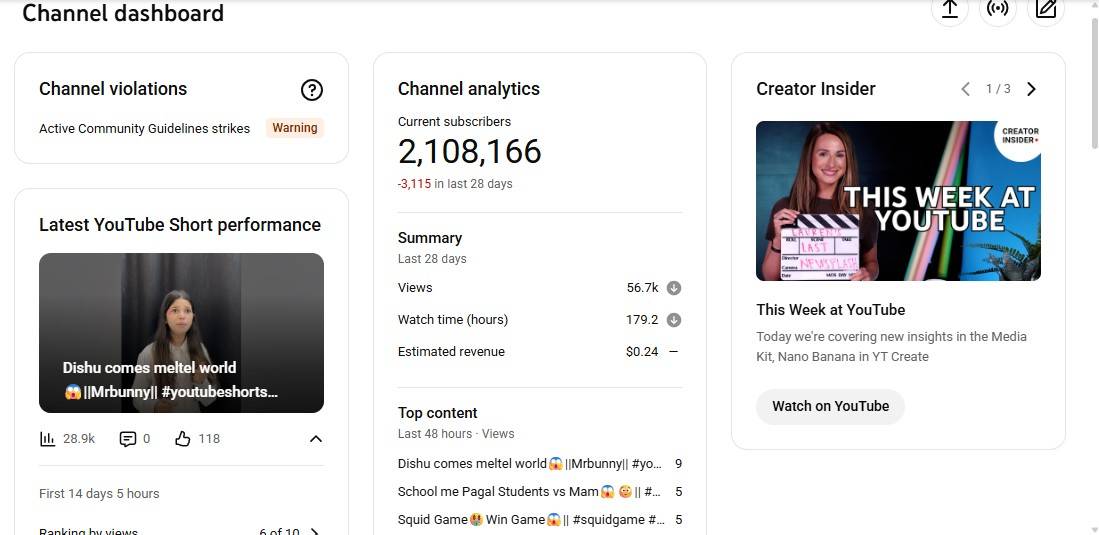Open channel violations help question mark
Viewport: 1099px width, 535px height.
(312, 90)
